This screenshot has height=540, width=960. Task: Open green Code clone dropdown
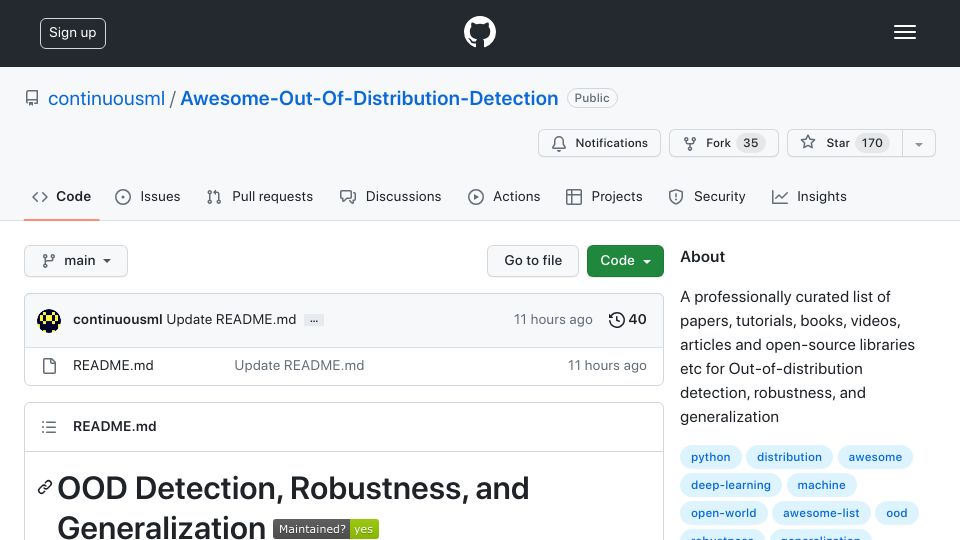[x=625, y=261]
